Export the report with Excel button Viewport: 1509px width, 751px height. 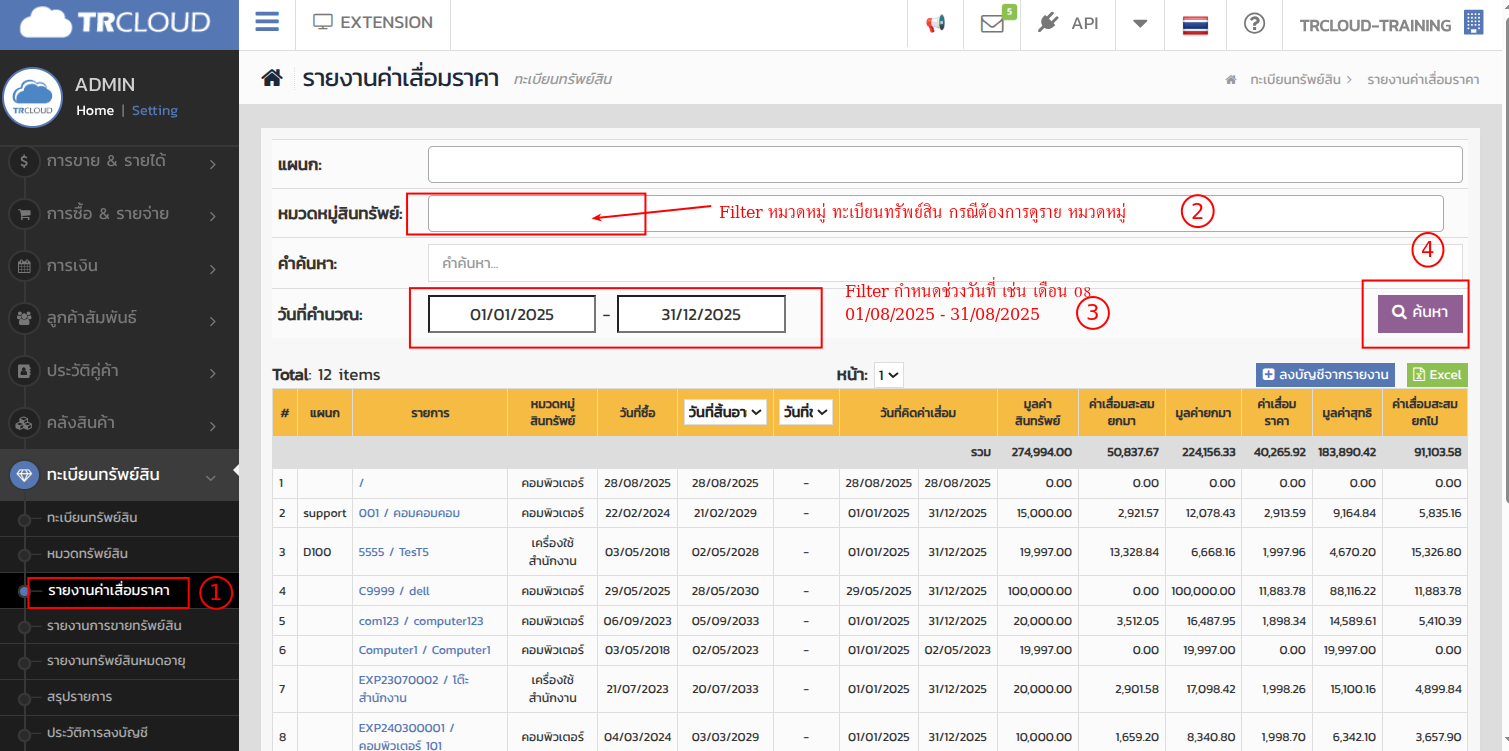(x=1437, y=375)
